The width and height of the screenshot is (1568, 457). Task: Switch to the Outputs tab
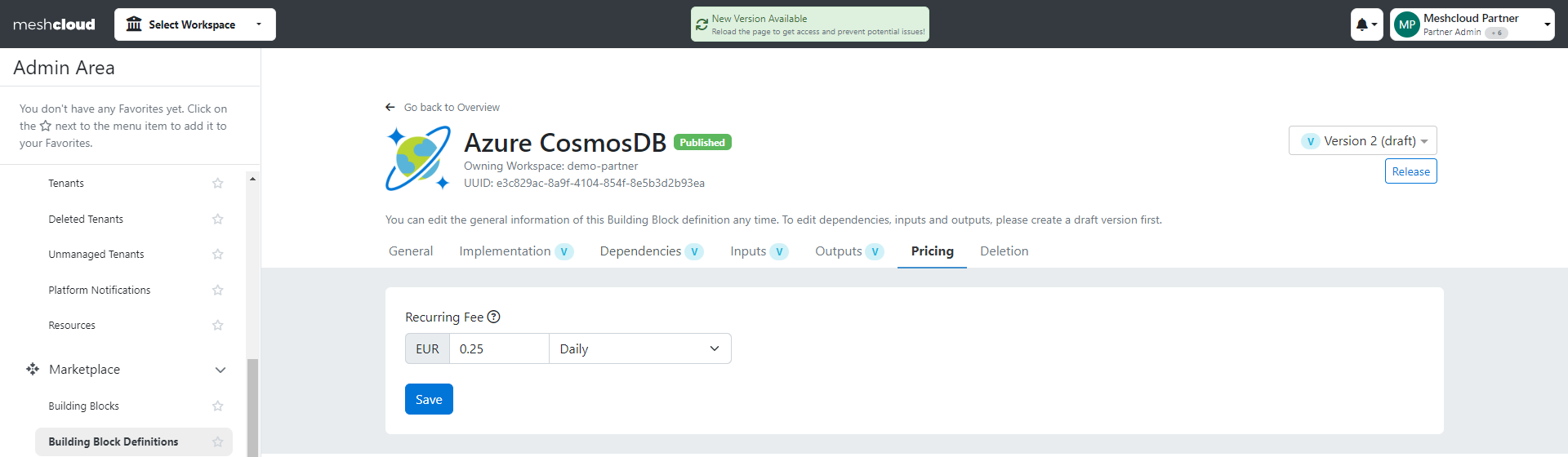coord(839,251)
